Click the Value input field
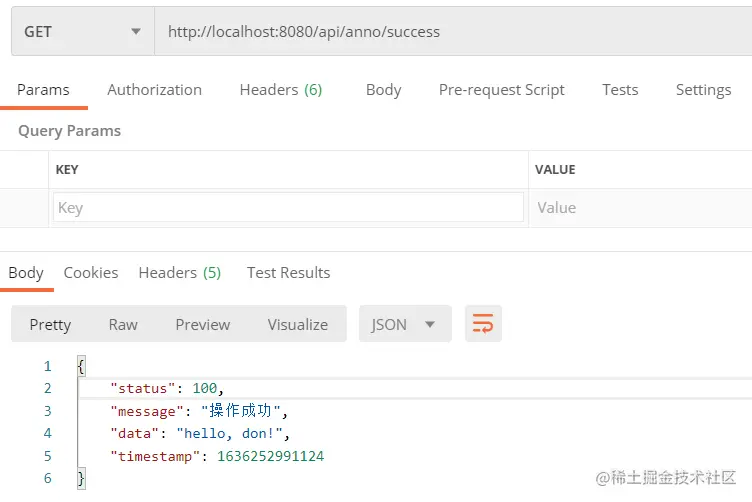 click(641, 208)
